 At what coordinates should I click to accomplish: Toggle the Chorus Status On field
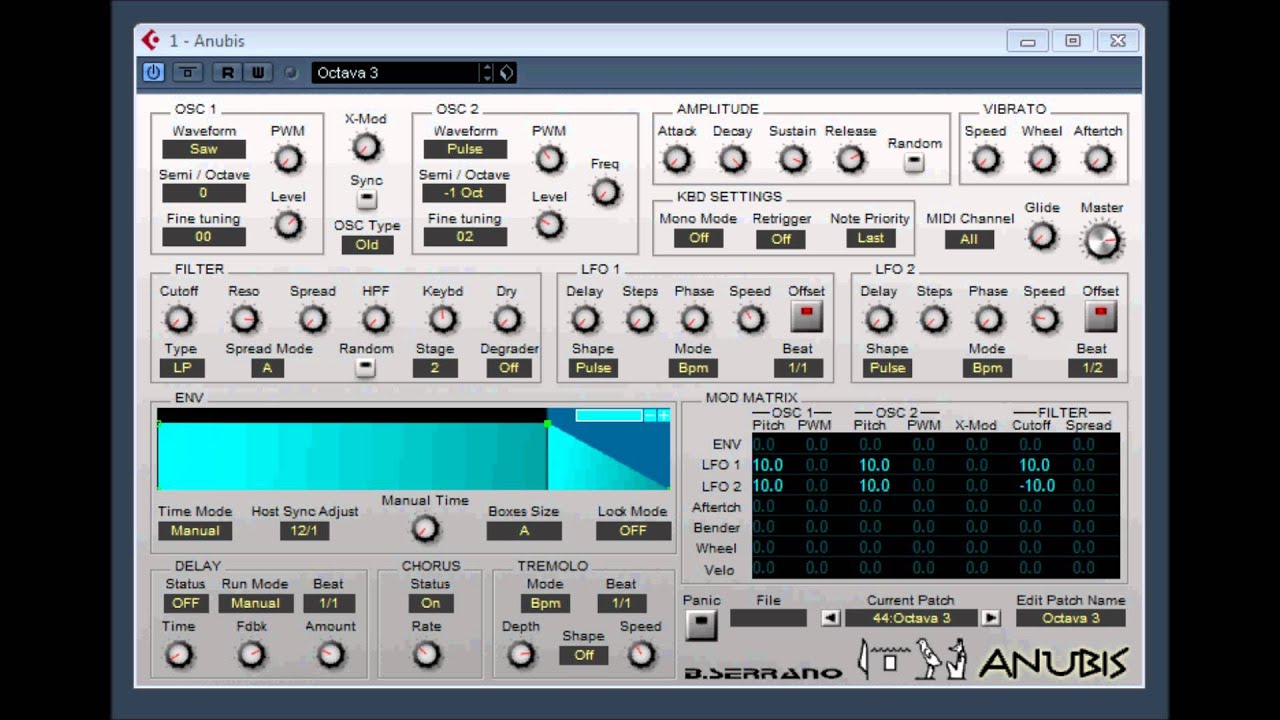coord(430,603)
